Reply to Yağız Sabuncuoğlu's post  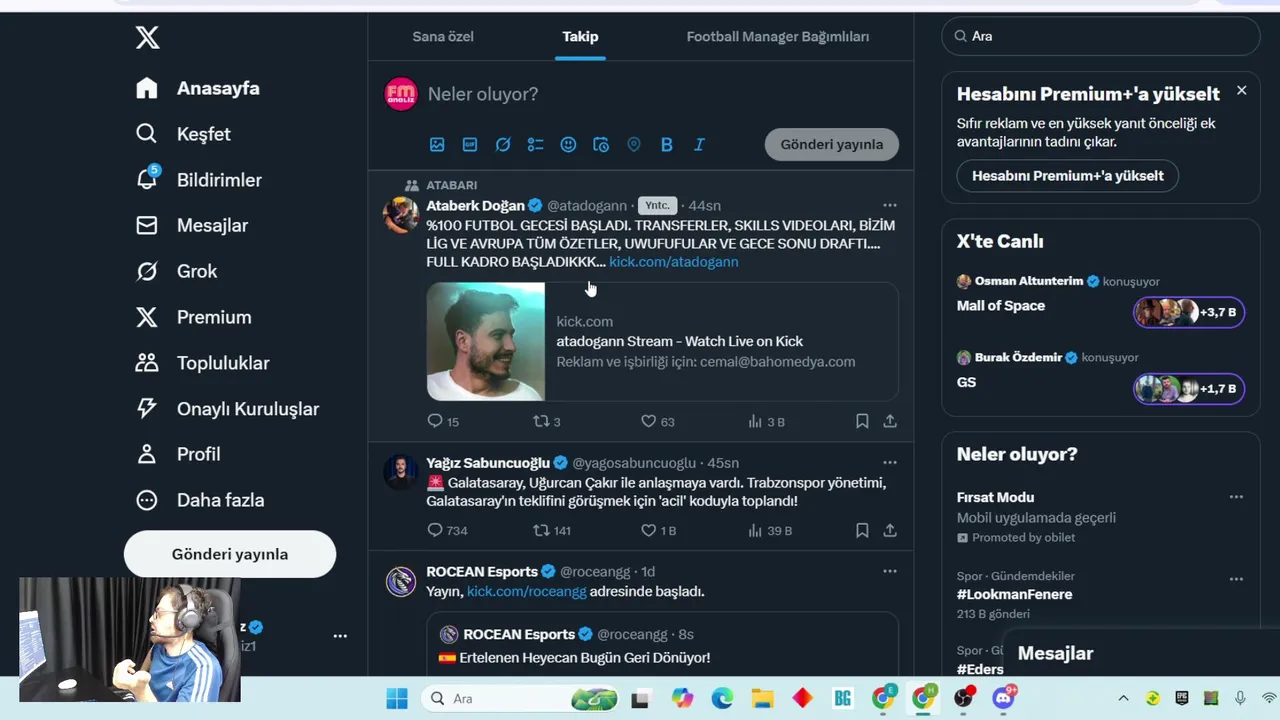coord(447,530)
